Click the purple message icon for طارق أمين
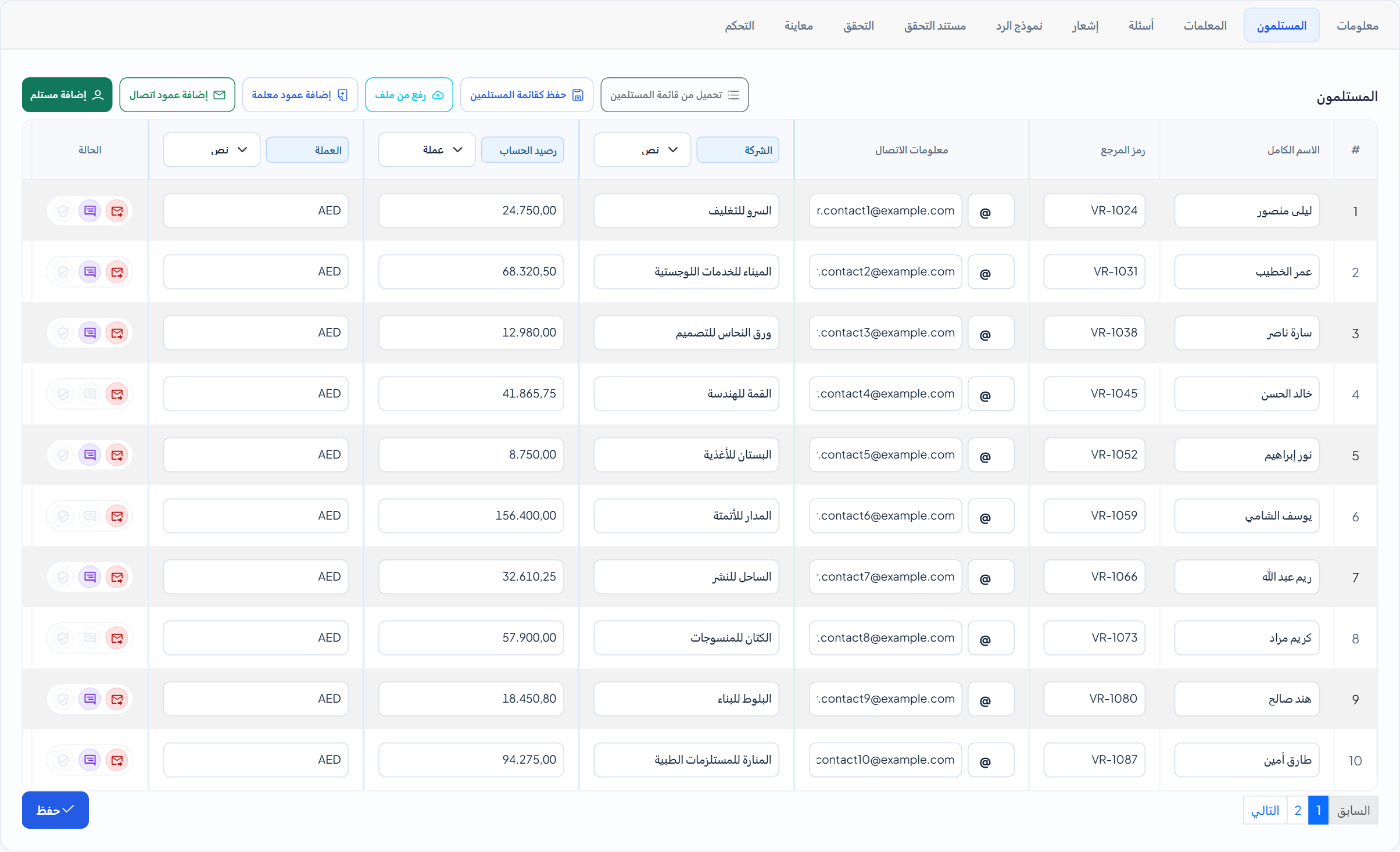This screenshot has width=1400, height=852. click(90, 760)
